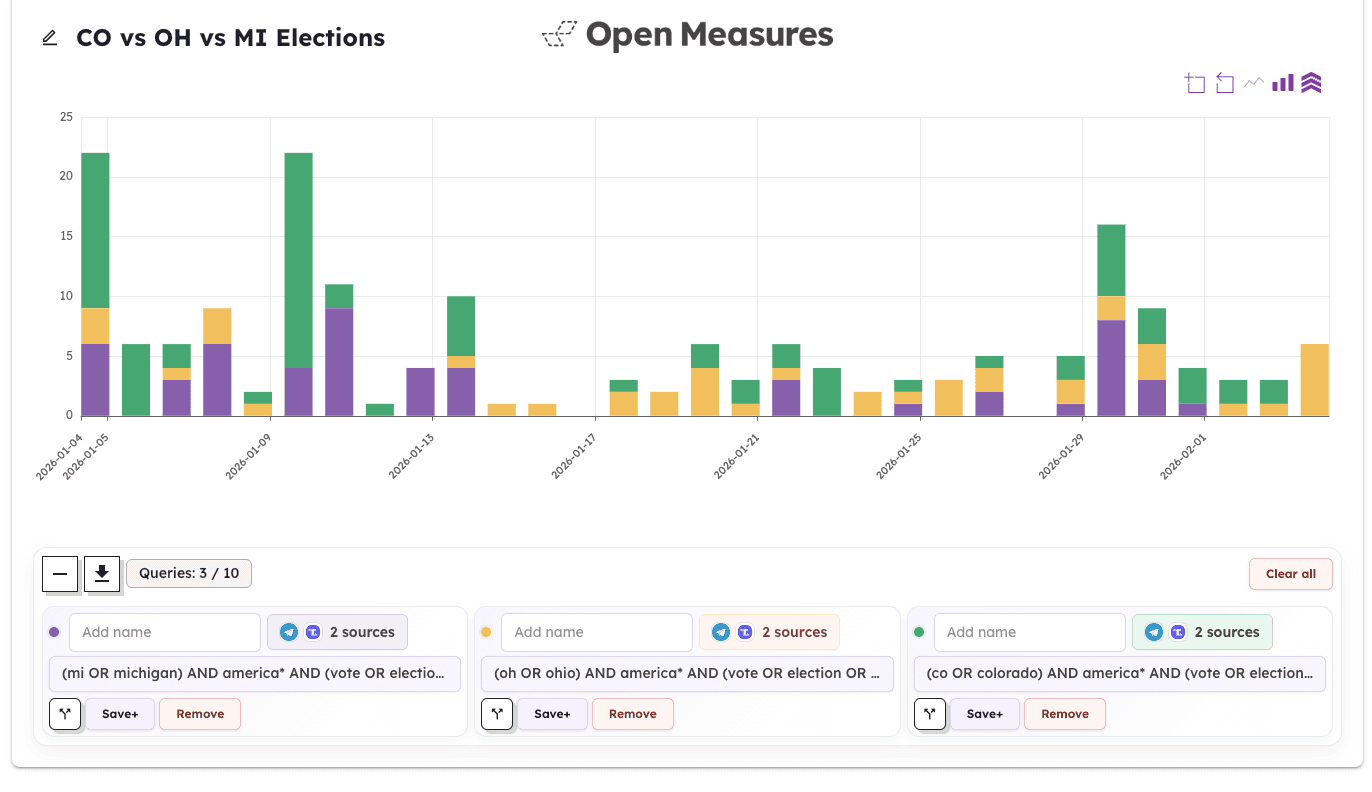Toggle the Telegram source on the Colorado query
1372x792 pixels.
tap(1153, 632)
